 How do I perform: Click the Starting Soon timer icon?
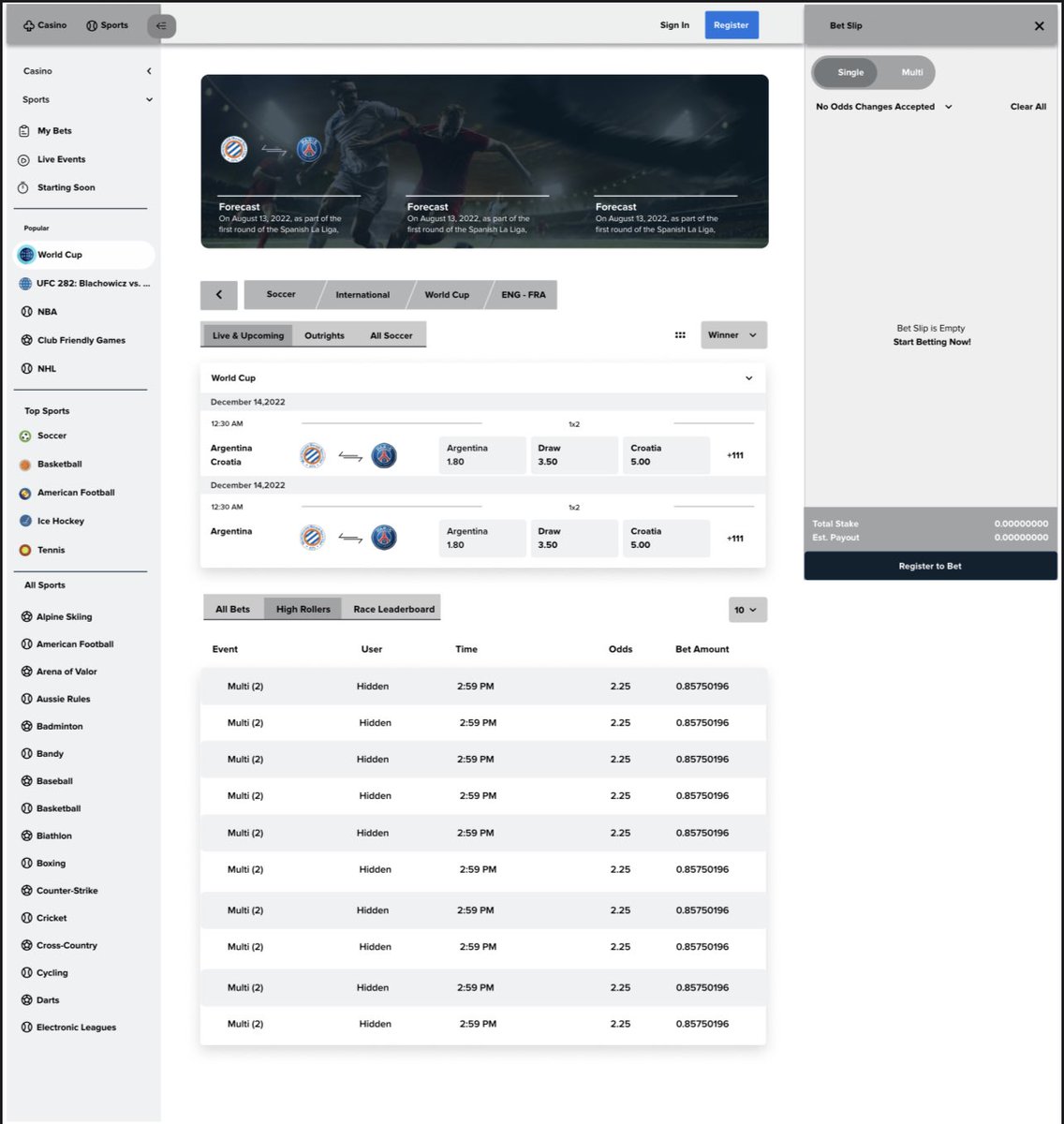(24, 187)
